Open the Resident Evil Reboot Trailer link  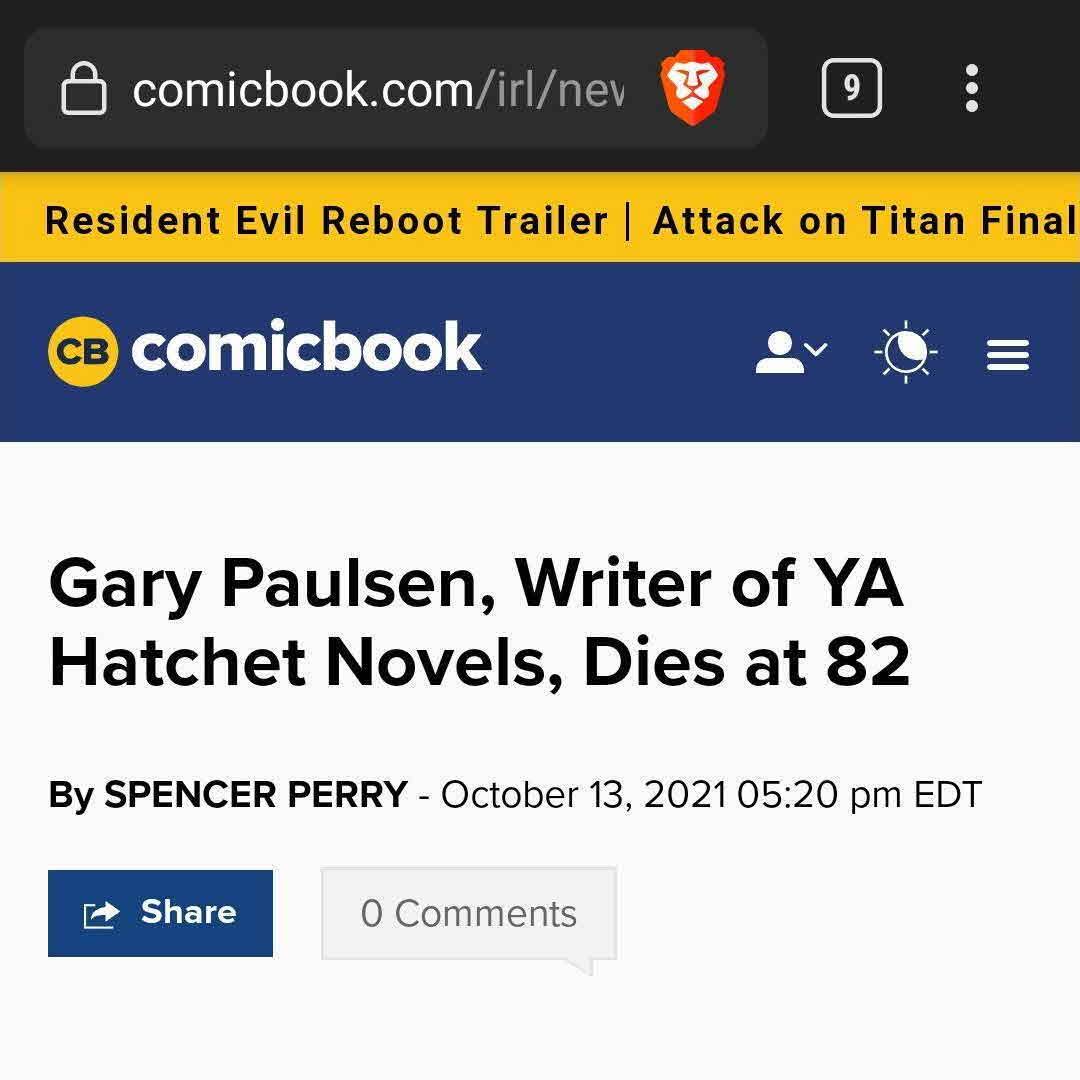coord(326,220)
